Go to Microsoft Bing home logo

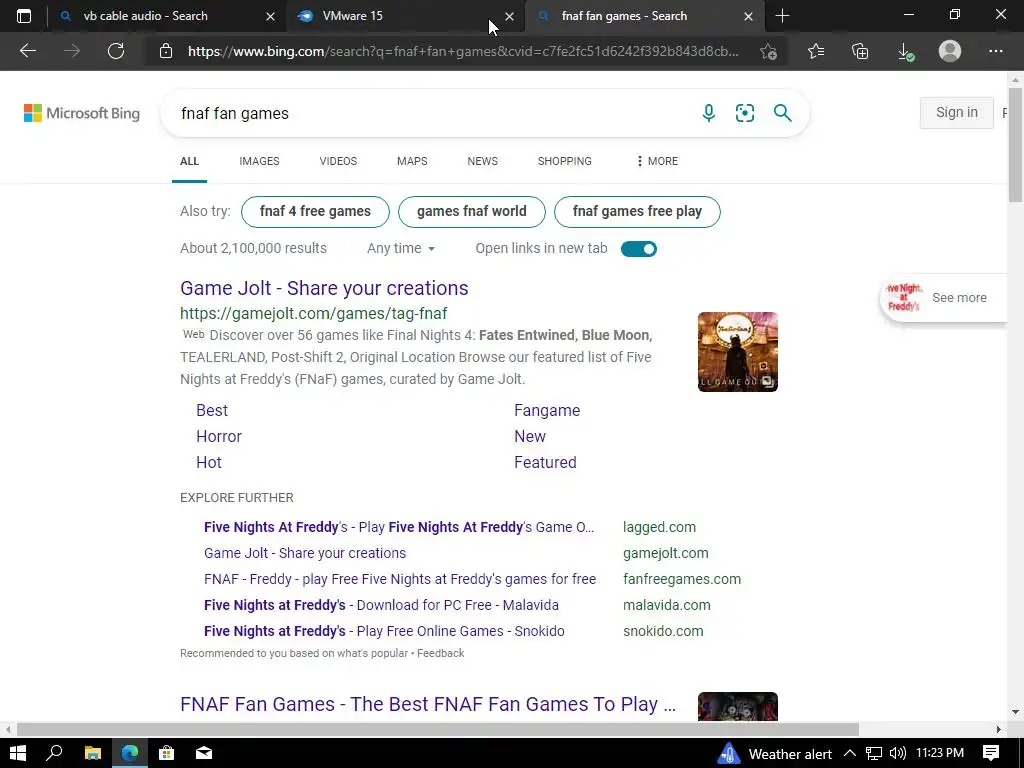tap(82, 113)
